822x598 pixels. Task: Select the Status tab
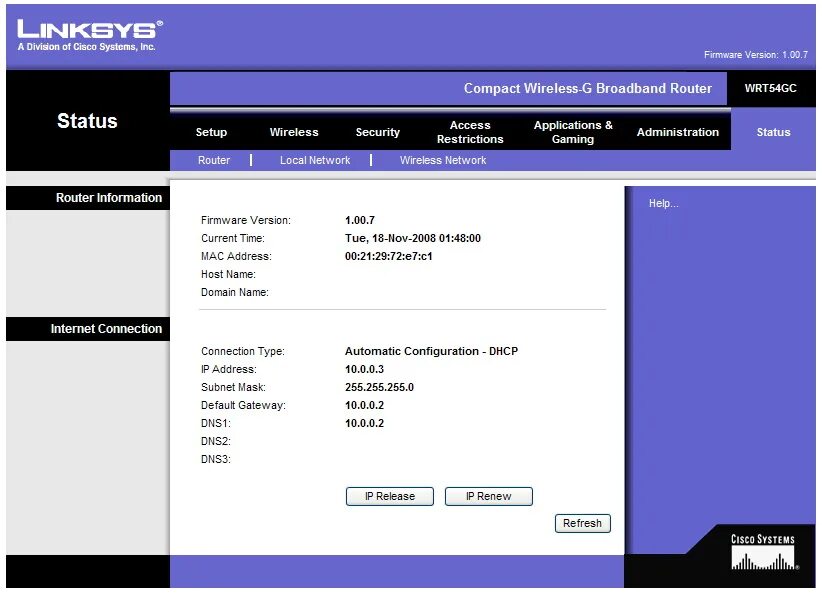(x=773, y=132)
